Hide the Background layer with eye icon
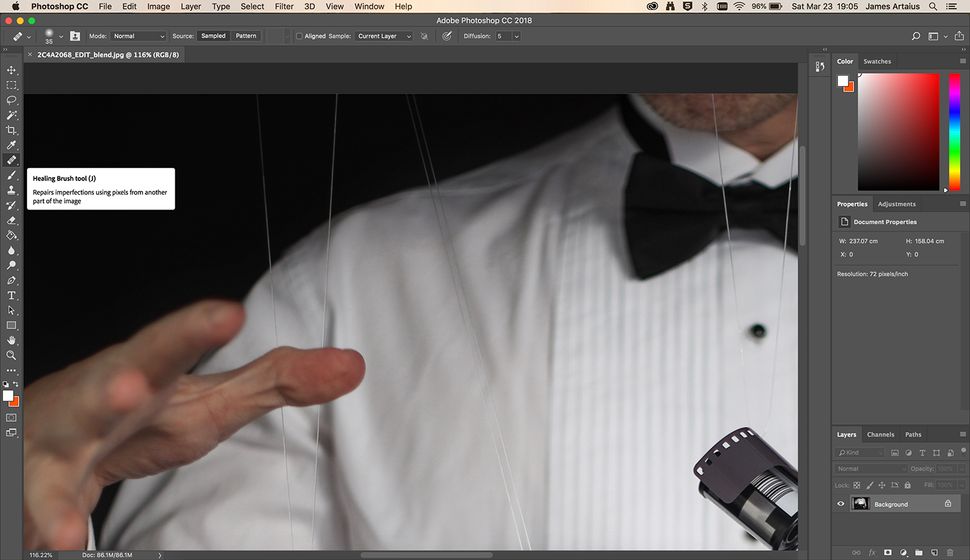The image size is (970, 560). pyautogui.click(x=841, y=504)
